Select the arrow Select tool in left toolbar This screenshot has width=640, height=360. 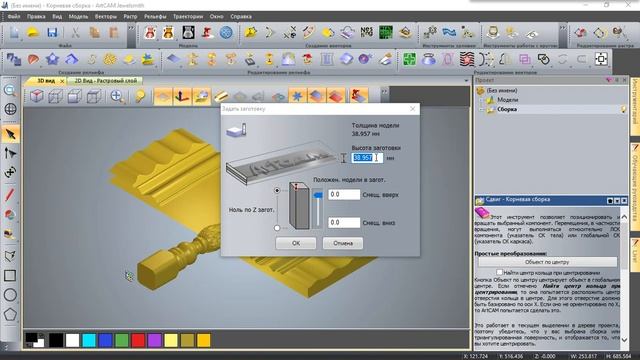(x=10, y=134)
